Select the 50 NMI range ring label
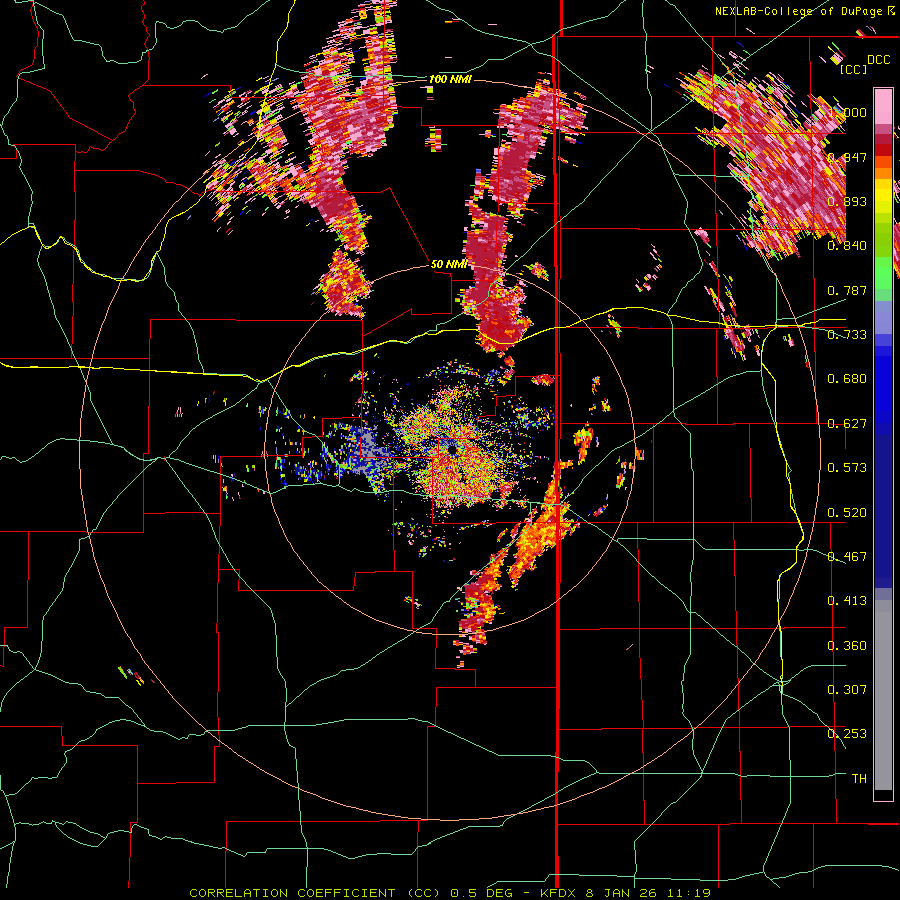This screenshot has height=900, width=900. click(449, 264)
